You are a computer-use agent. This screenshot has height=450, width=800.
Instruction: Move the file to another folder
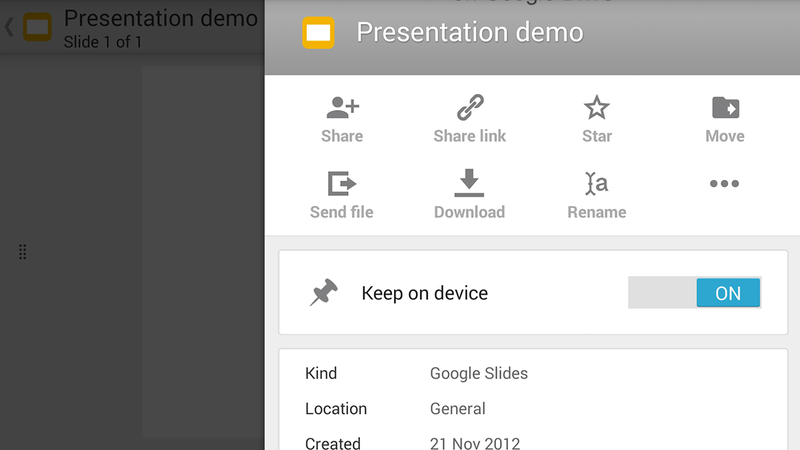[x=725, y=119]
